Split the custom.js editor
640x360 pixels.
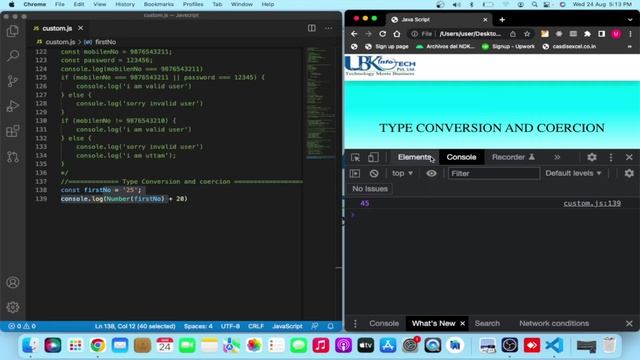coord(311,28)
